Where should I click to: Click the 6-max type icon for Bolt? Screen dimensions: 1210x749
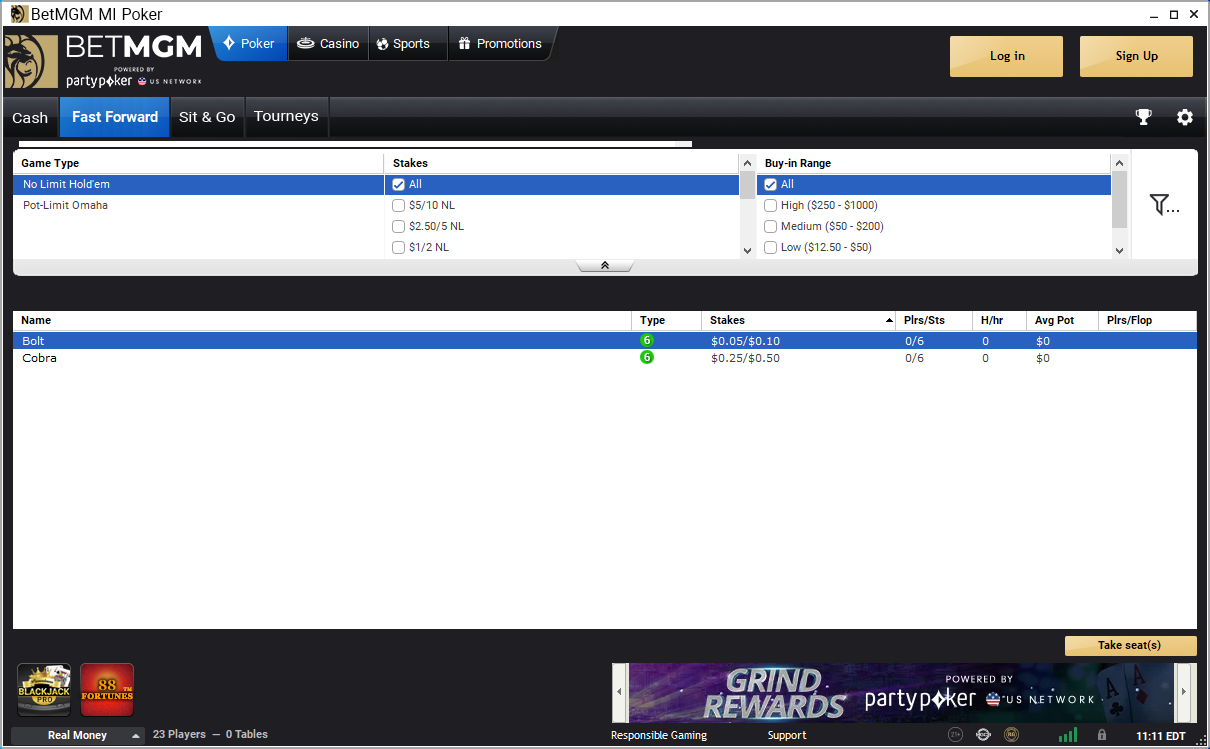647,341
